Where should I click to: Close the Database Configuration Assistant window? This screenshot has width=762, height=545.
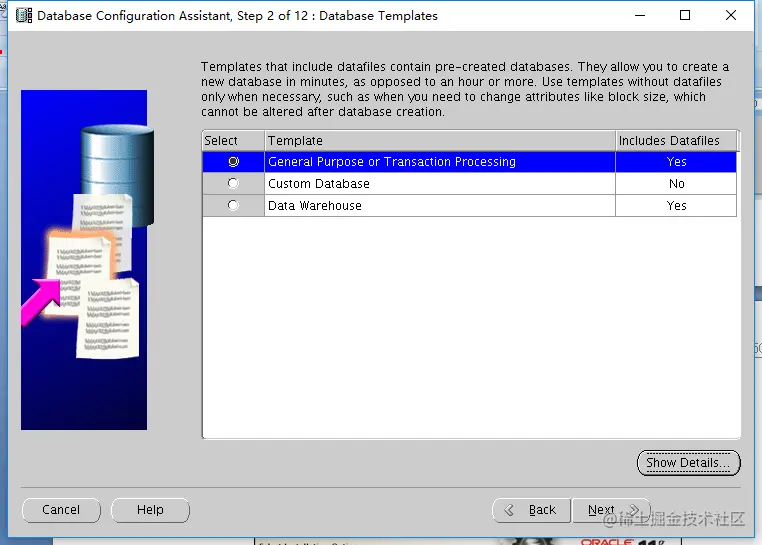point(730,16)
